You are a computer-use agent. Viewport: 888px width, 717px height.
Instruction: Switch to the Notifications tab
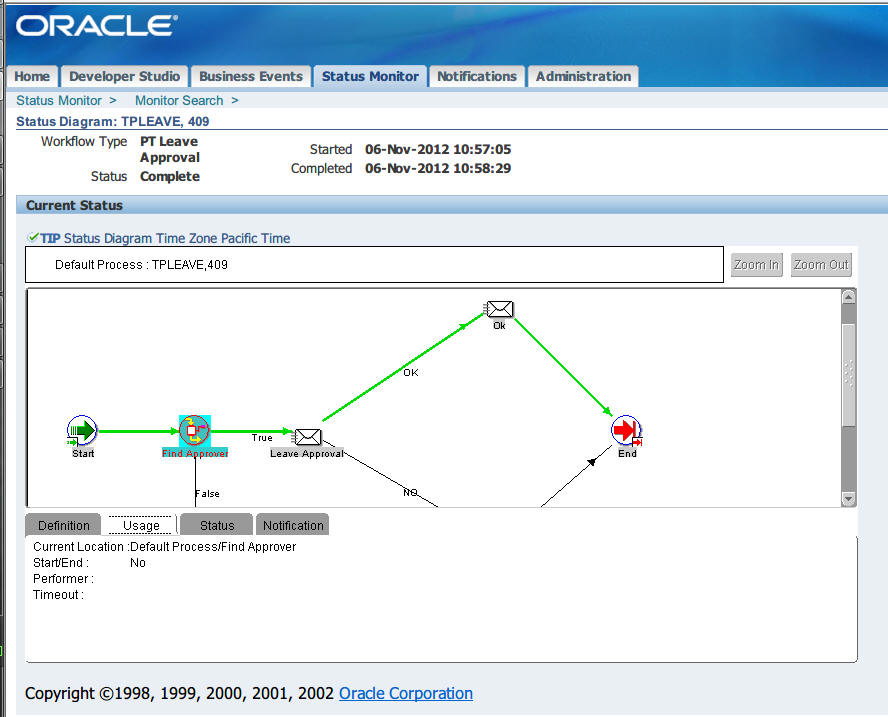click(x=476, y=76)
